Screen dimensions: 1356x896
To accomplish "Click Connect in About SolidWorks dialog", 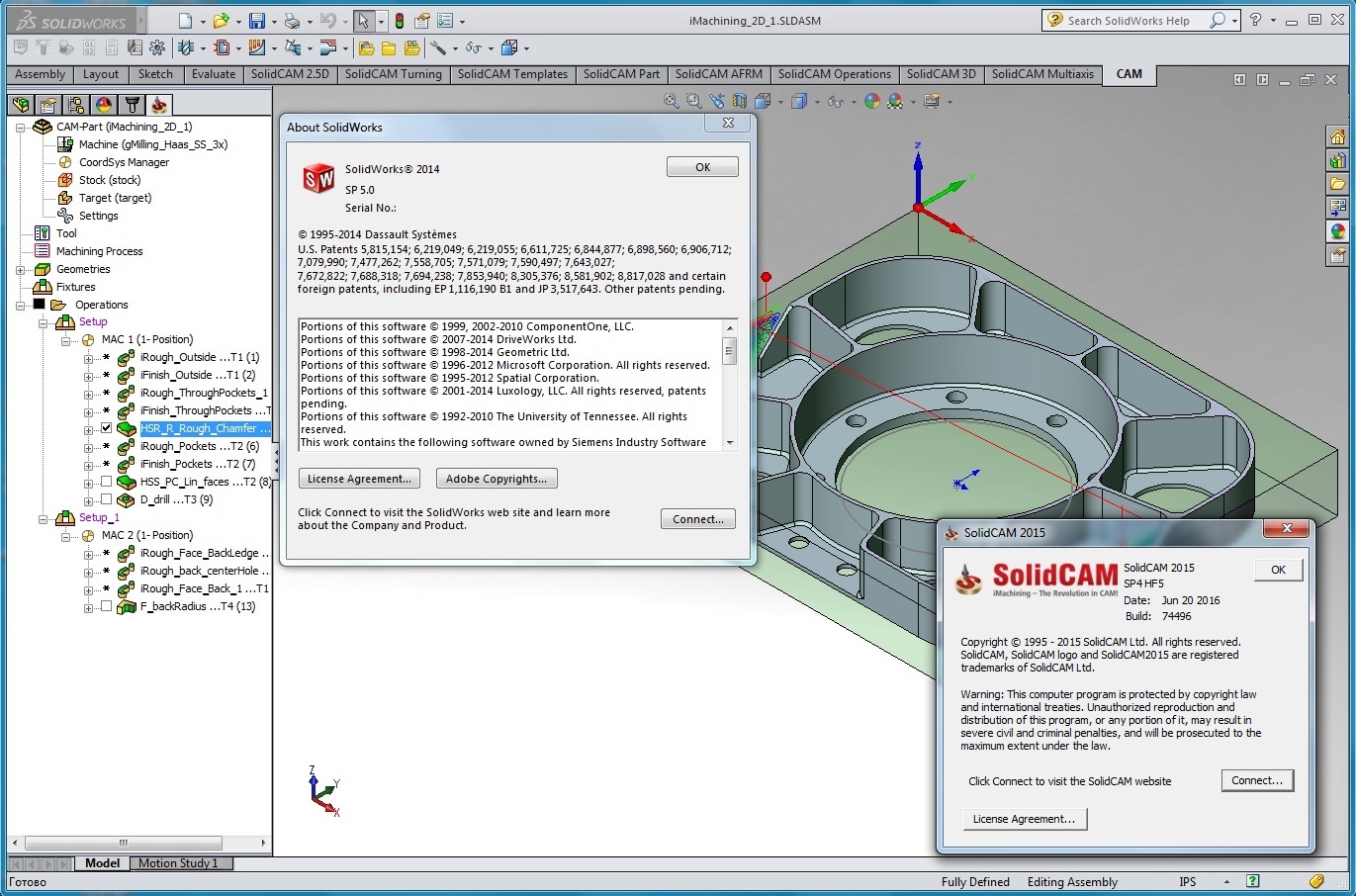I will (698, 519).
